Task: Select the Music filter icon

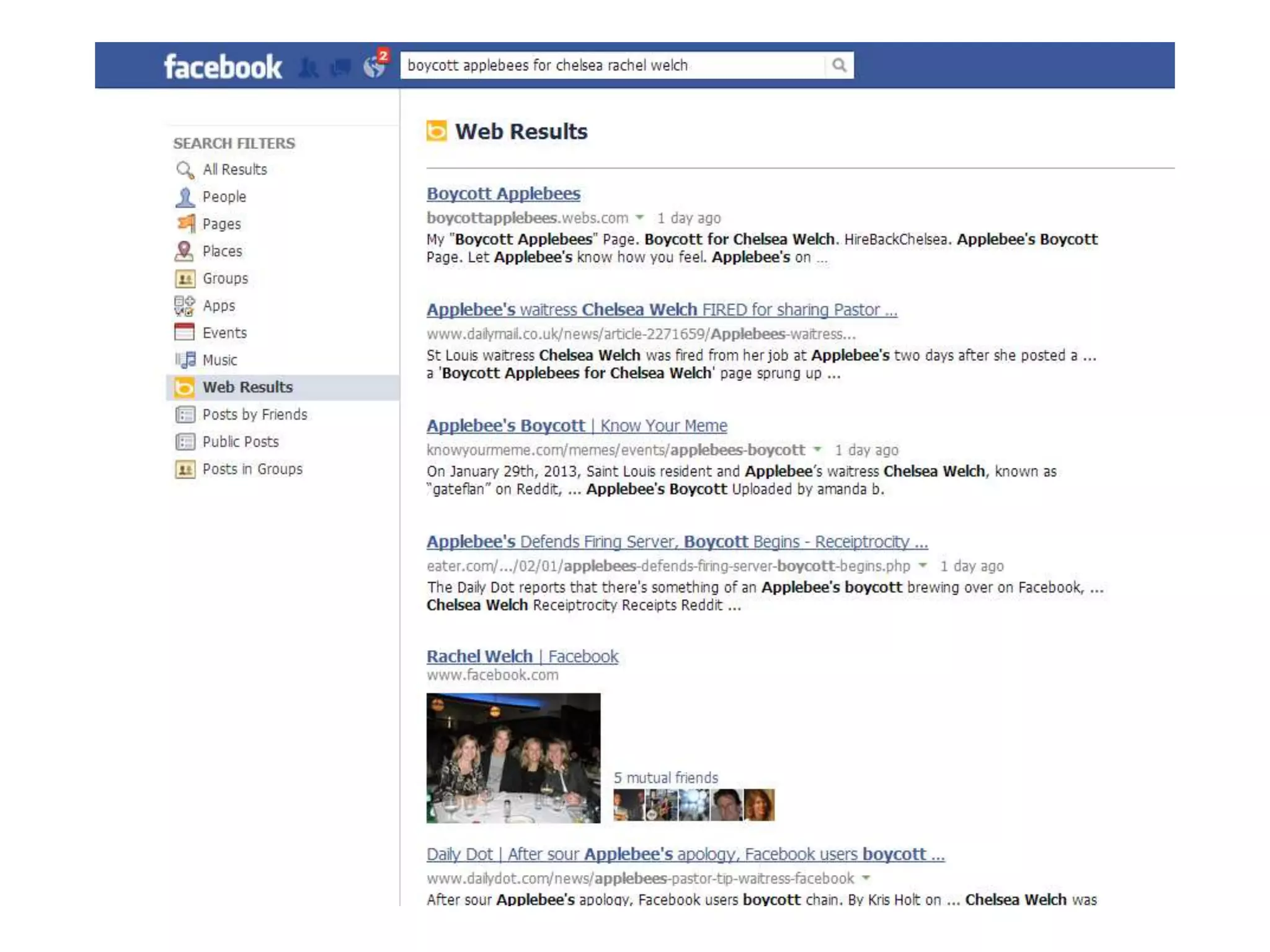Action: 185,360
